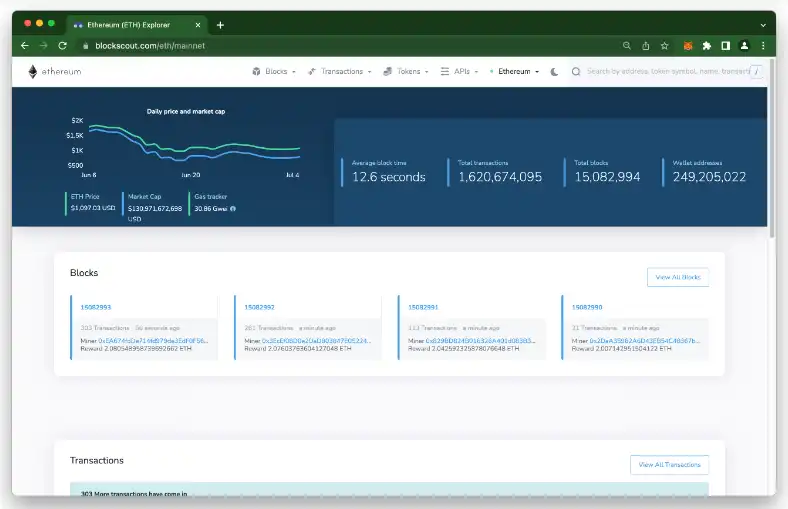Click the blockscout.com URL in the address bar
The image size is (788, 509).
pos(150,46)
